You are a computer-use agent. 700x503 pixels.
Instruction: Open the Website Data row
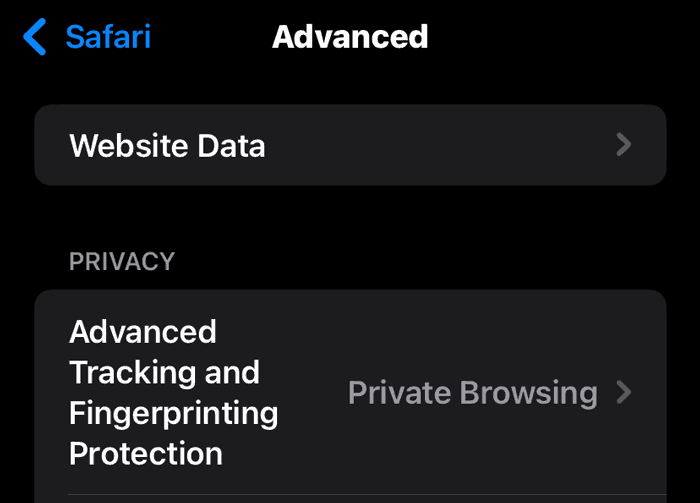[x=350, y=145]
